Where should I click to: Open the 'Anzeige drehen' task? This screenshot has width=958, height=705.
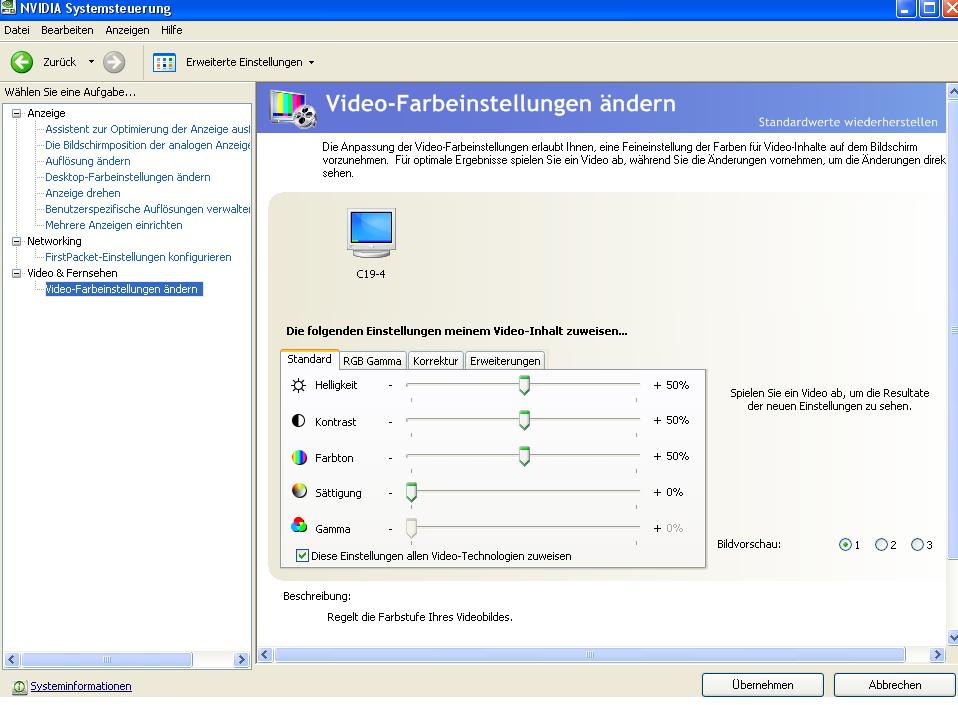(83, 192)
